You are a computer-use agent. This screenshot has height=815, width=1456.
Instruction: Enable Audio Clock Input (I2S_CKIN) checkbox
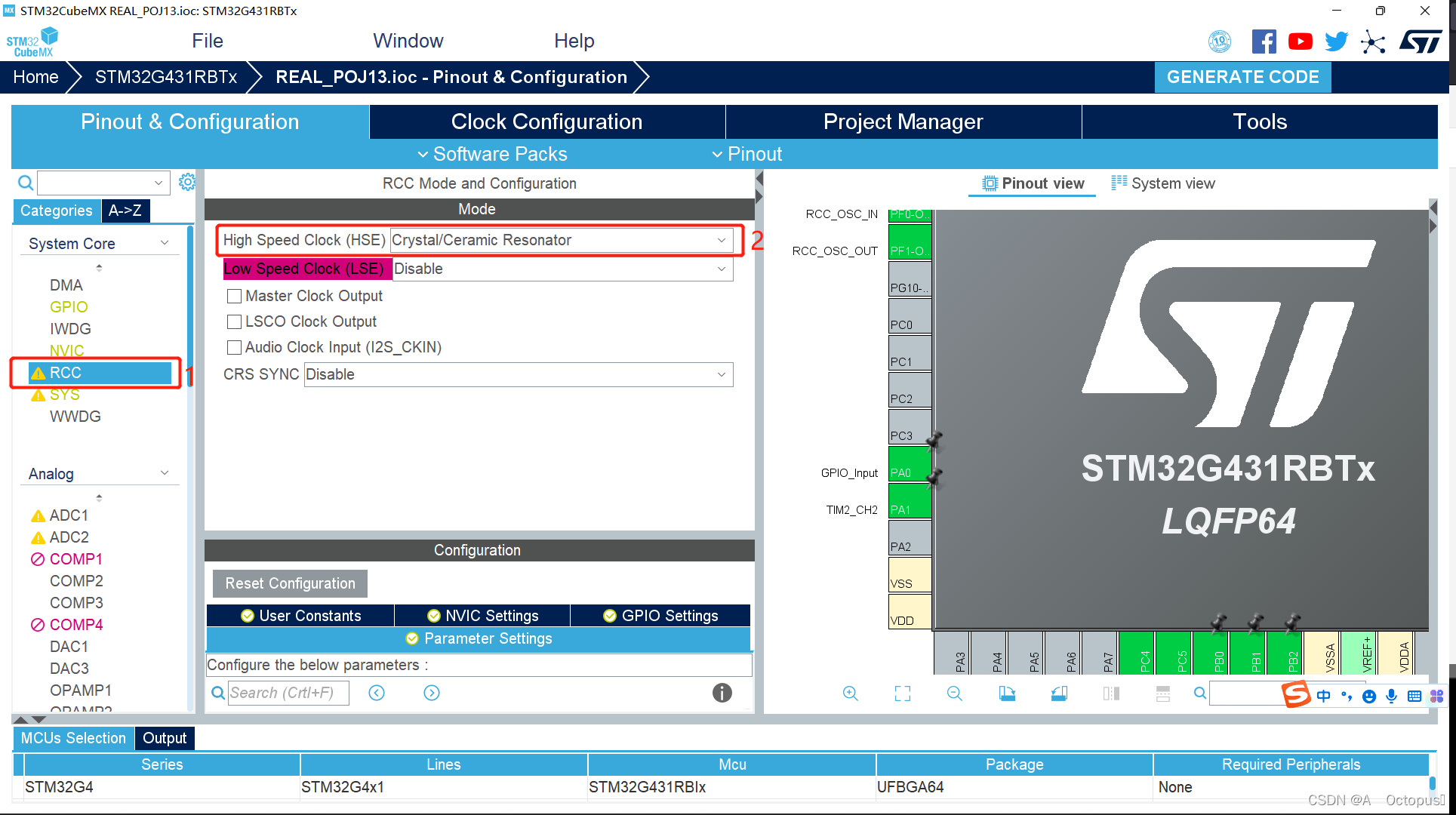235,347
